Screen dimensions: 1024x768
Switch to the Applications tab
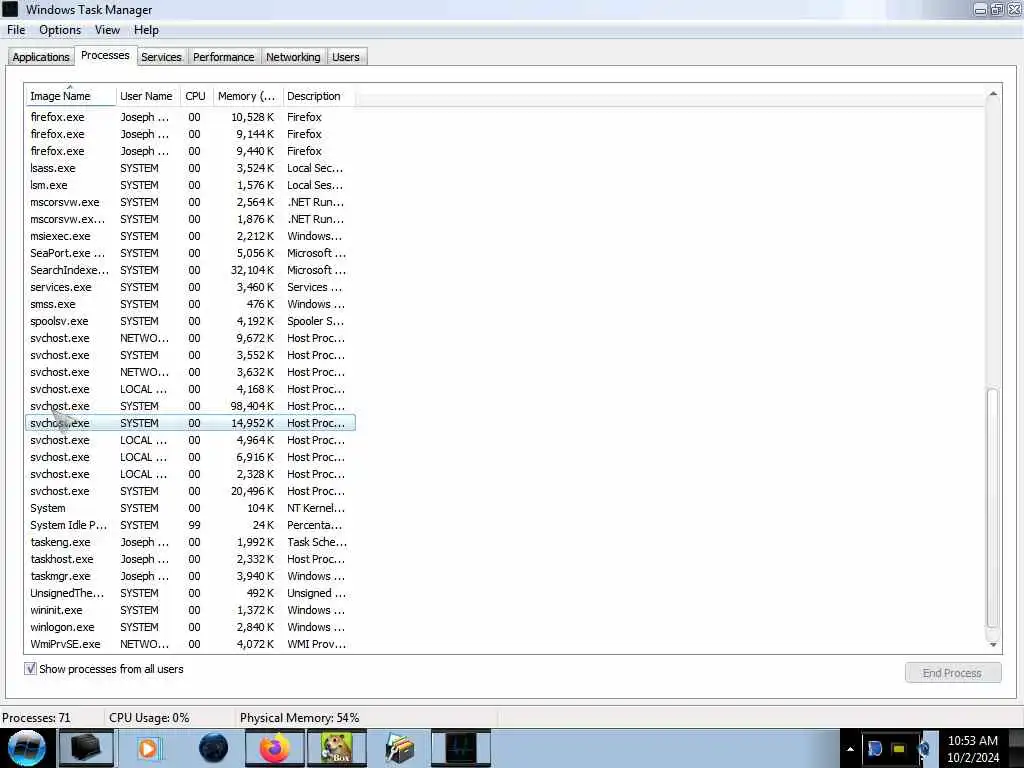point(41,57)
